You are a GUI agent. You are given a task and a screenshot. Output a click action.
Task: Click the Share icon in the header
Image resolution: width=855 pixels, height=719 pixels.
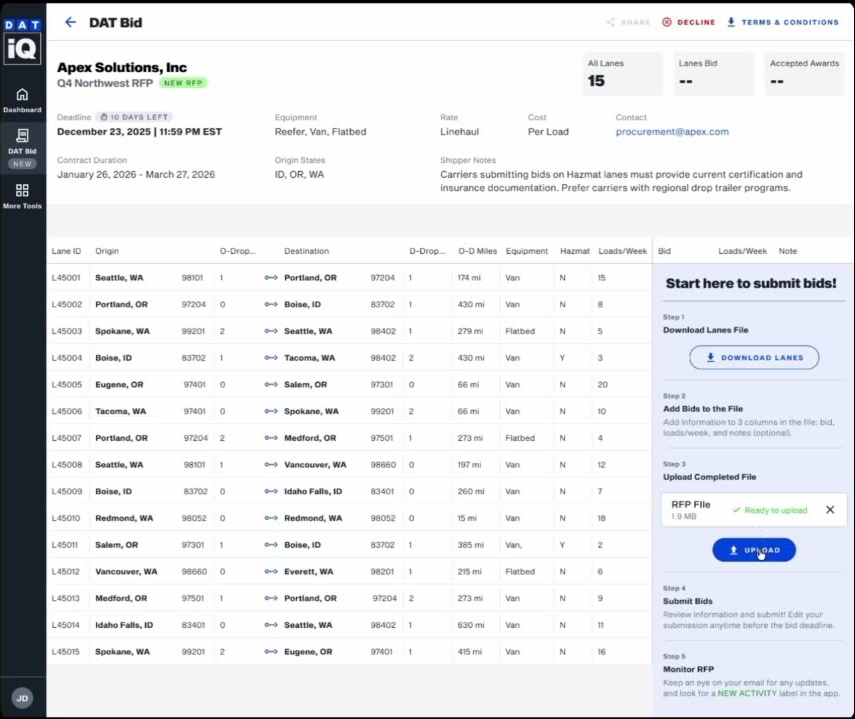pyautogui.click(x=610, y=22)
